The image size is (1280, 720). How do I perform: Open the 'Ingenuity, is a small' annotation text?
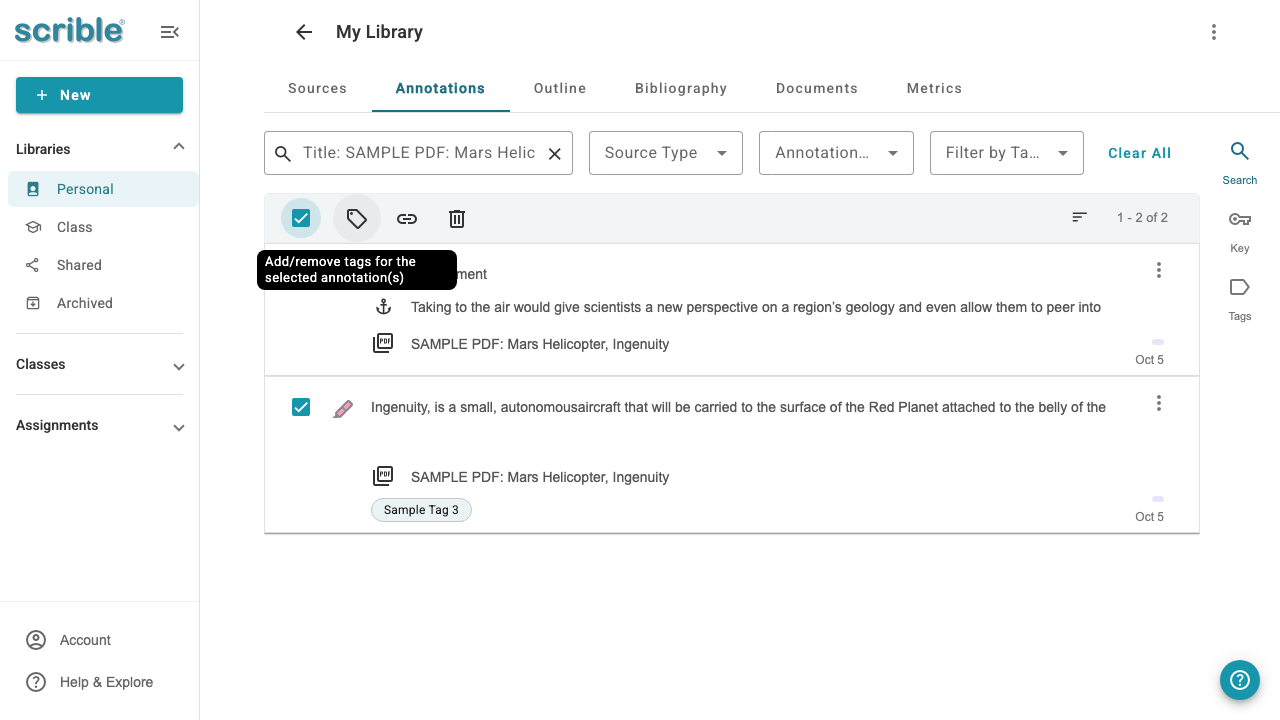(738, 407)
